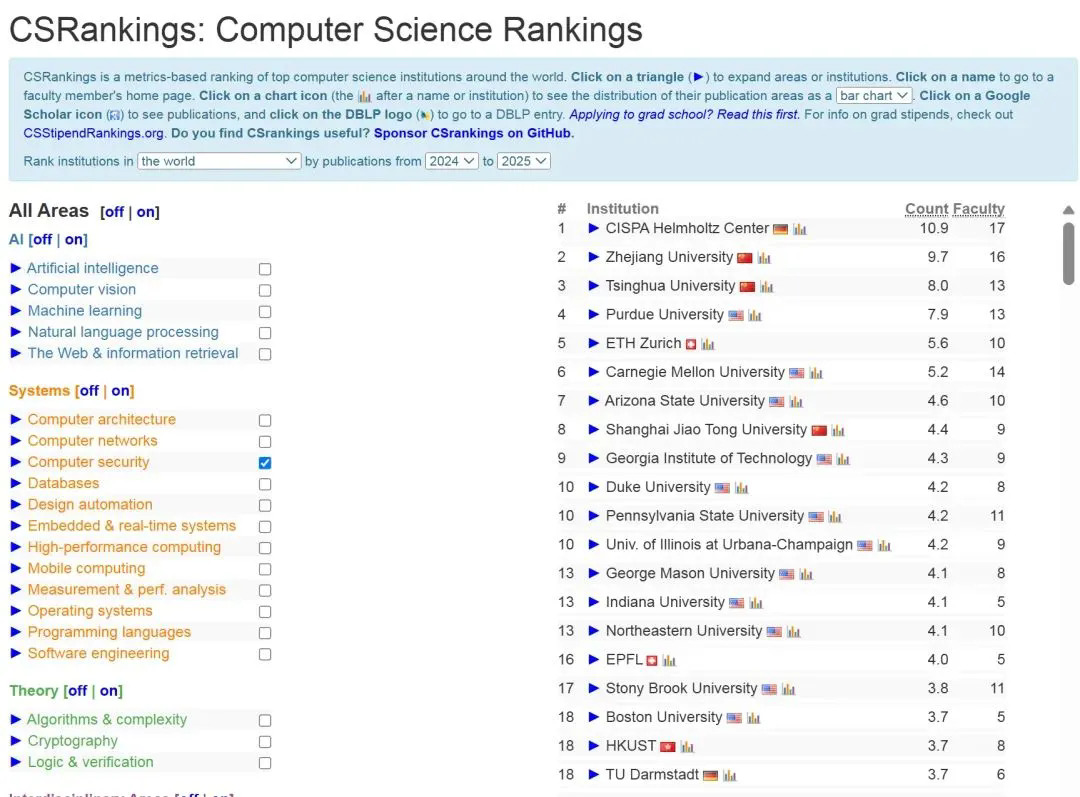Check the Cryptography area checkbox
Viewport: 1080px width, 797px height.
pyautogui.click(x=265, y=742)
